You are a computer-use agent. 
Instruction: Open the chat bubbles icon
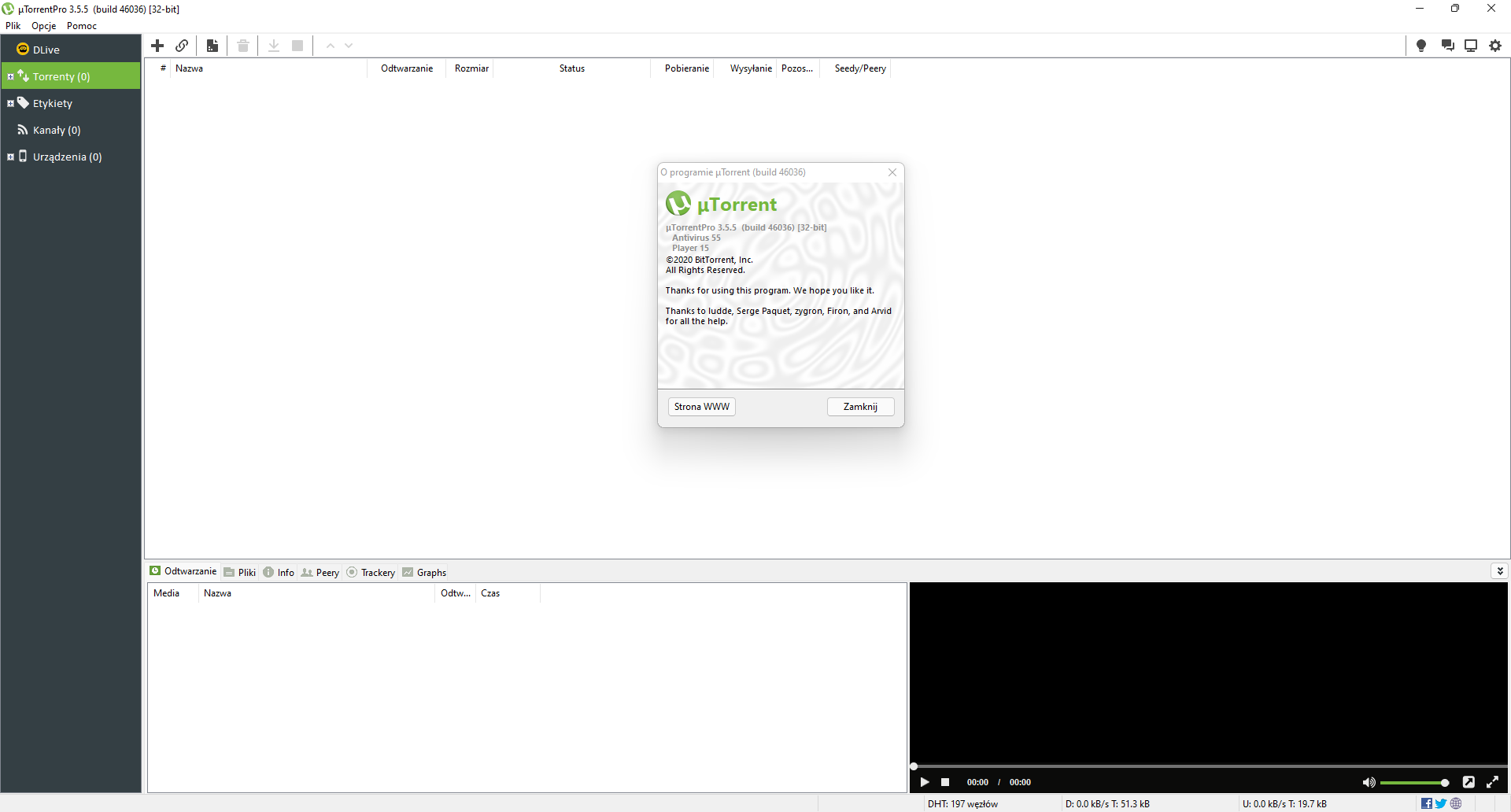pos(1447,46)
